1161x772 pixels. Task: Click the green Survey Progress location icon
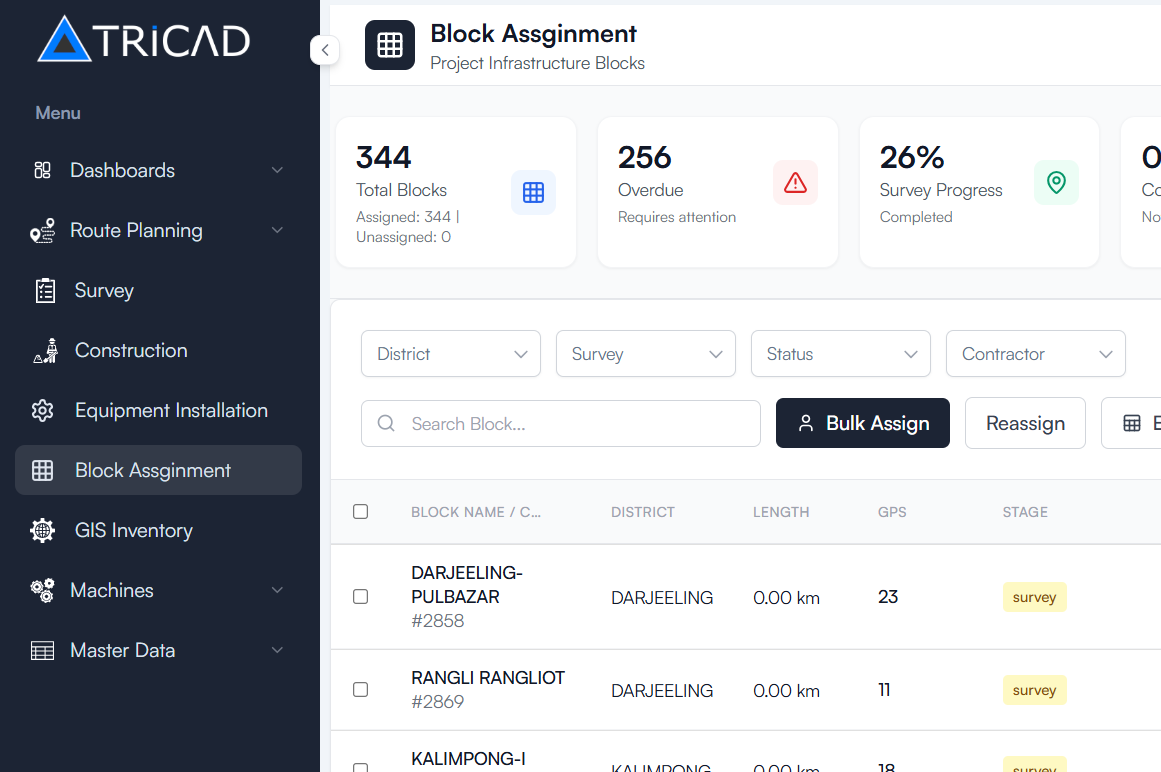point(1056,182)
